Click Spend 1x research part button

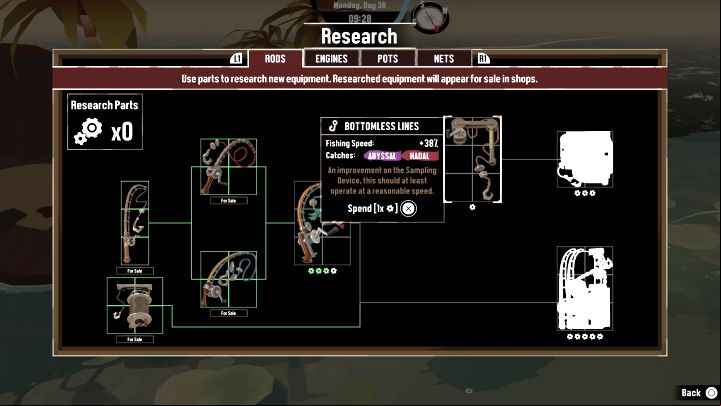[382, 209]
